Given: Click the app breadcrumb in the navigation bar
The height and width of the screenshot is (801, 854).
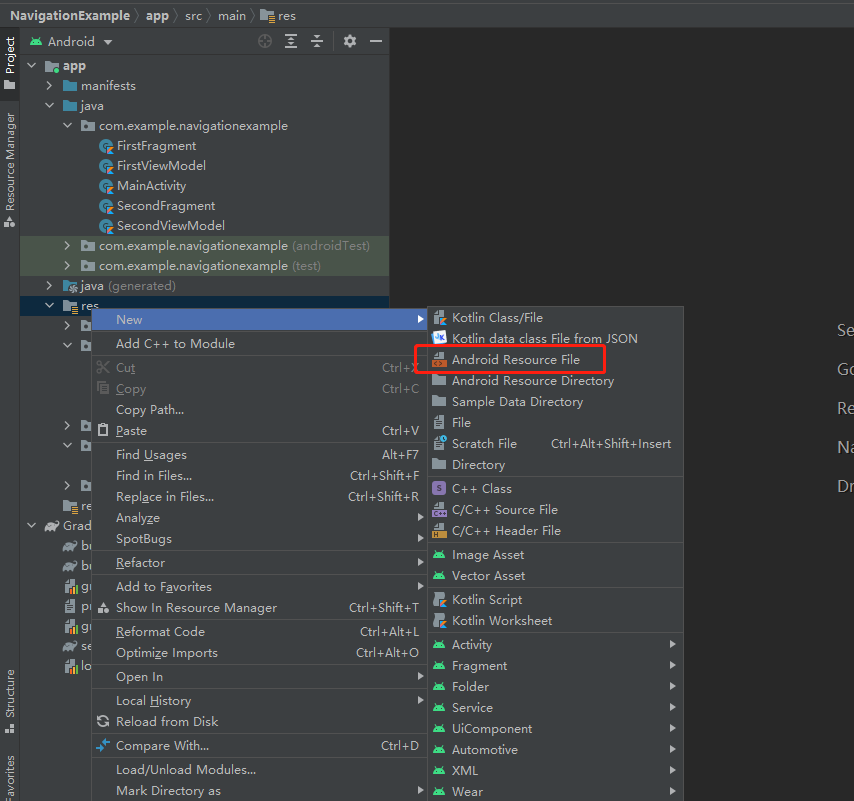Looking at the screenshot, I should (x=157, y=15).
